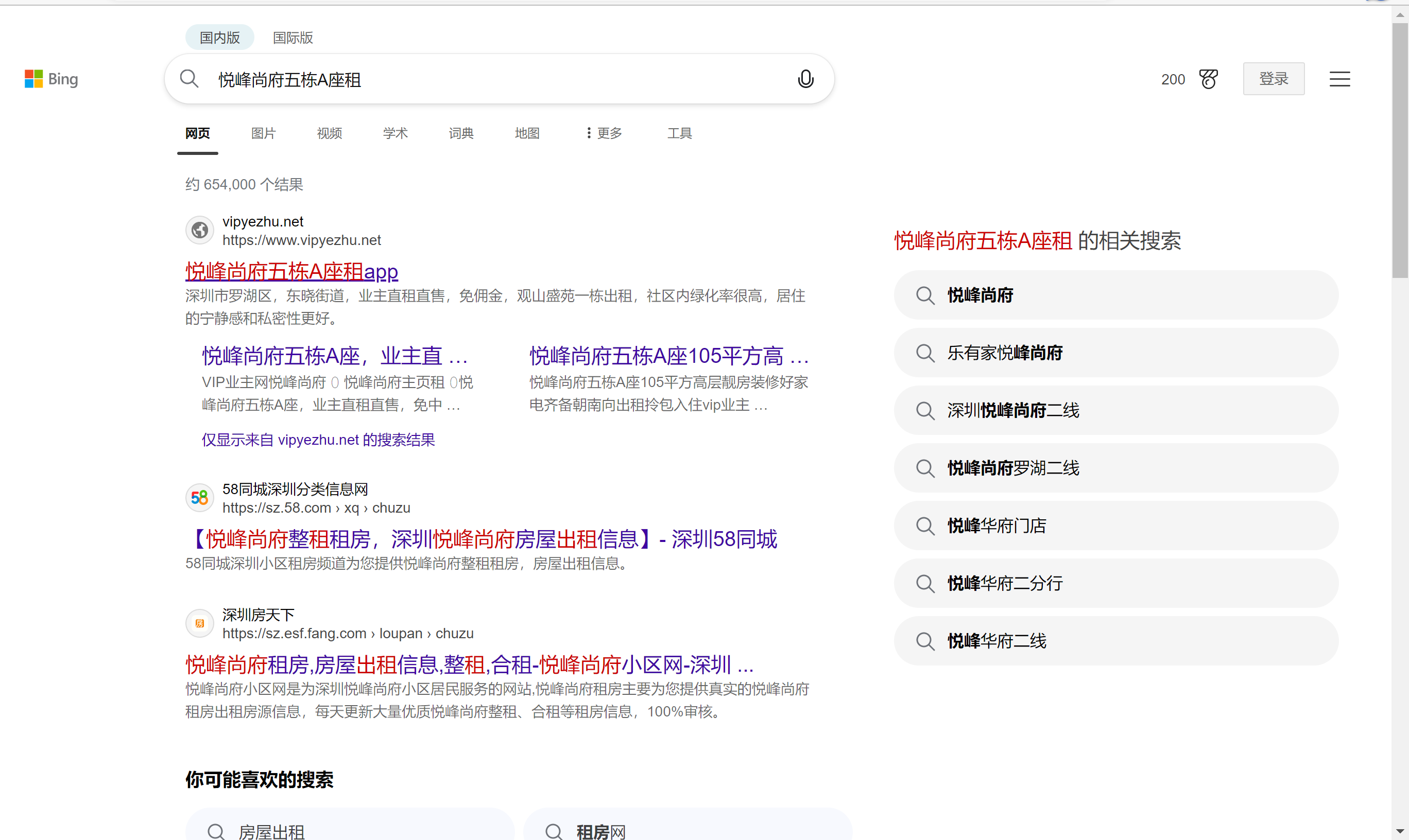Click 仅显示来自 vipyezhu.net 的搜索结果 link

(318, 440)
